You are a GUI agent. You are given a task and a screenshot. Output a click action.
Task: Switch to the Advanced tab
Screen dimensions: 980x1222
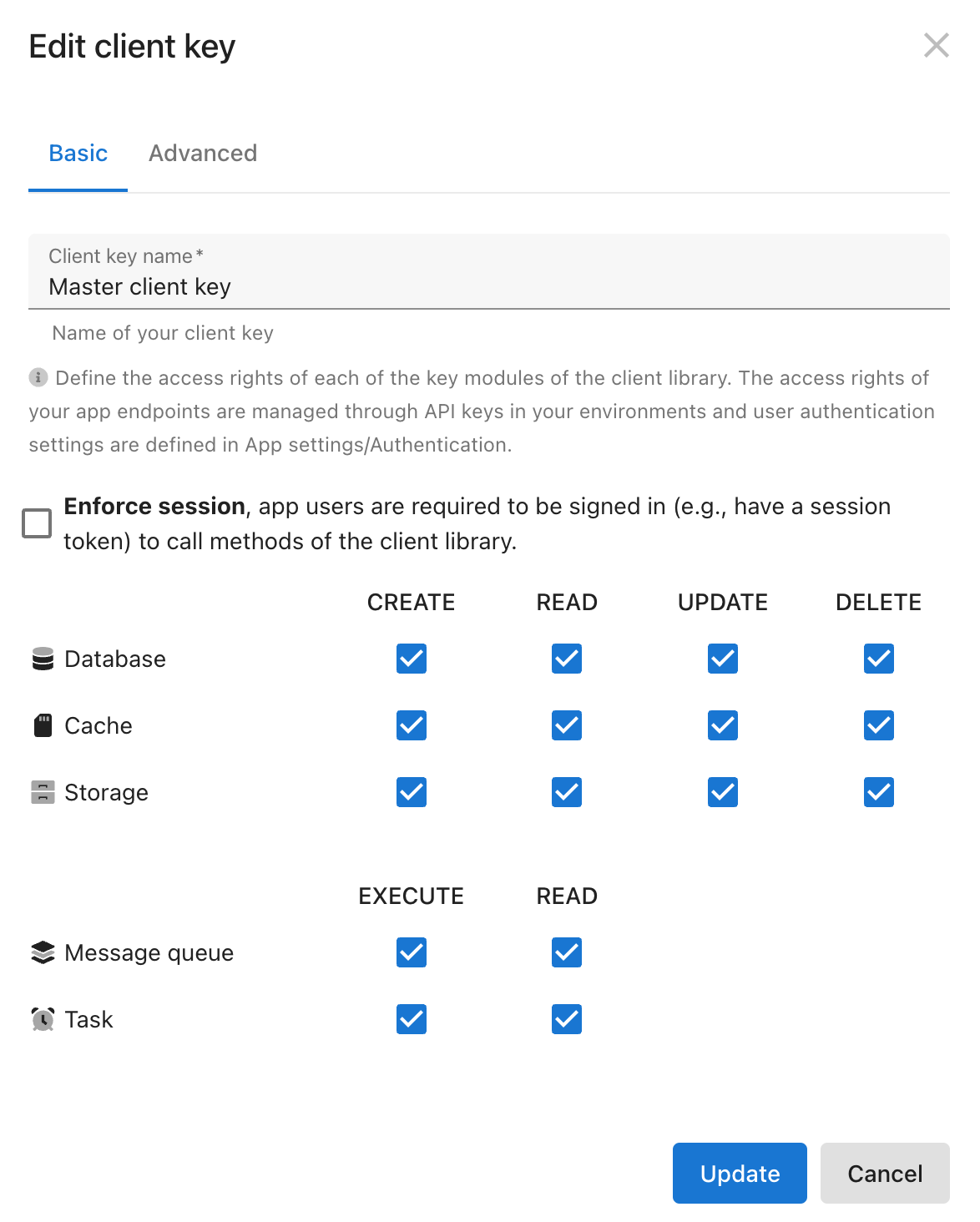point(203,154)
